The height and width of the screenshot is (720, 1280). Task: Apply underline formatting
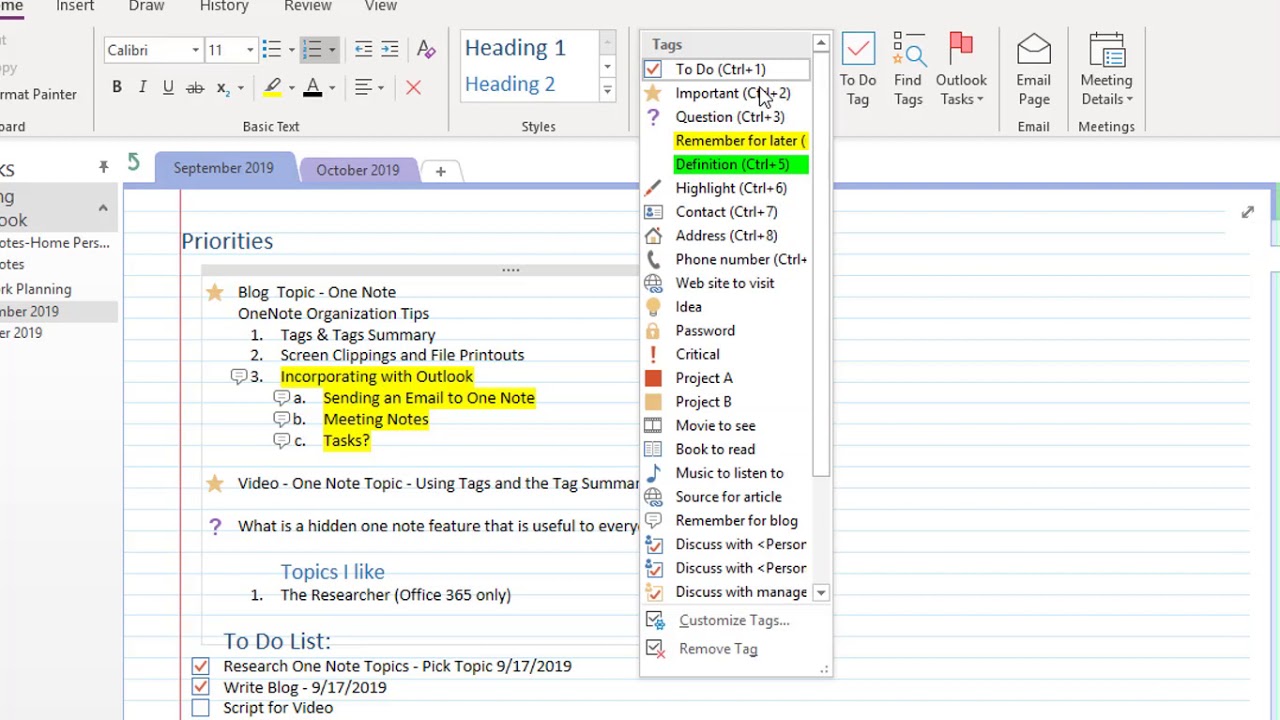[168, 87]
